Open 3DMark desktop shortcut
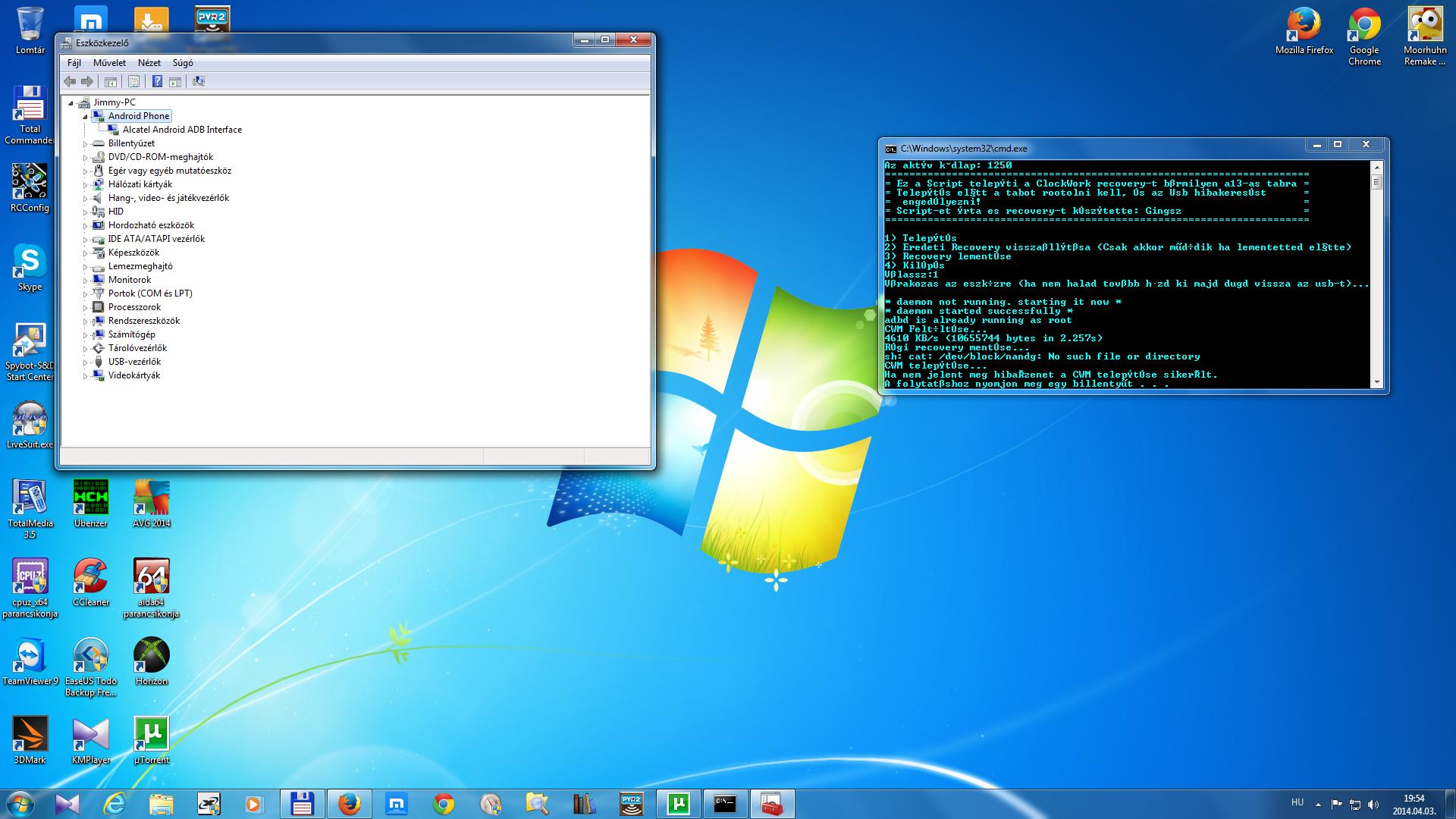Viewport: 1456px width, 819px height. (x=30, y=740)
